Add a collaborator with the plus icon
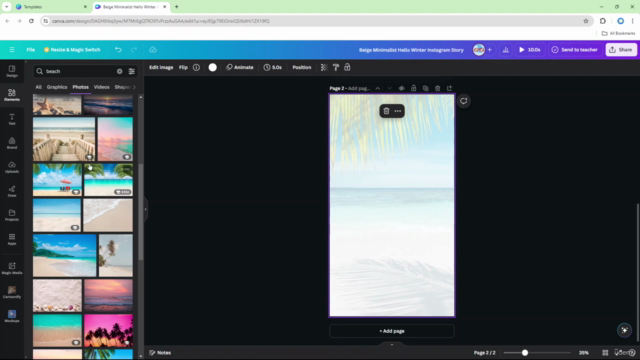Image resolution: width=640 pixels, height=360 pixels. pyautogui.click(x=490, y=50)
